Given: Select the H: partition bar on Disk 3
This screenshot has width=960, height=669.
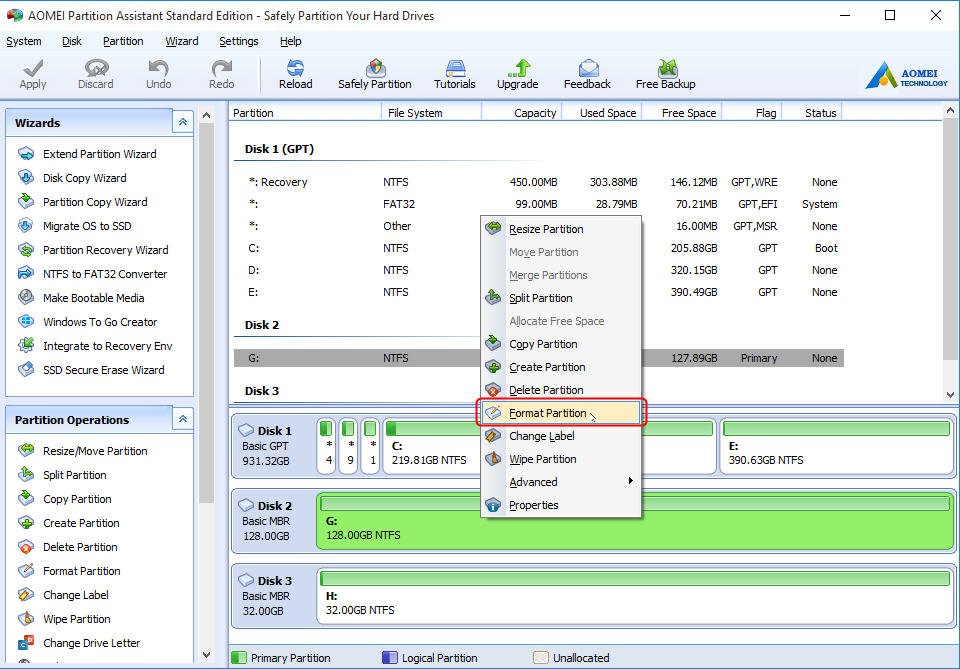Looking at the screenshot, I should (634, 595).
